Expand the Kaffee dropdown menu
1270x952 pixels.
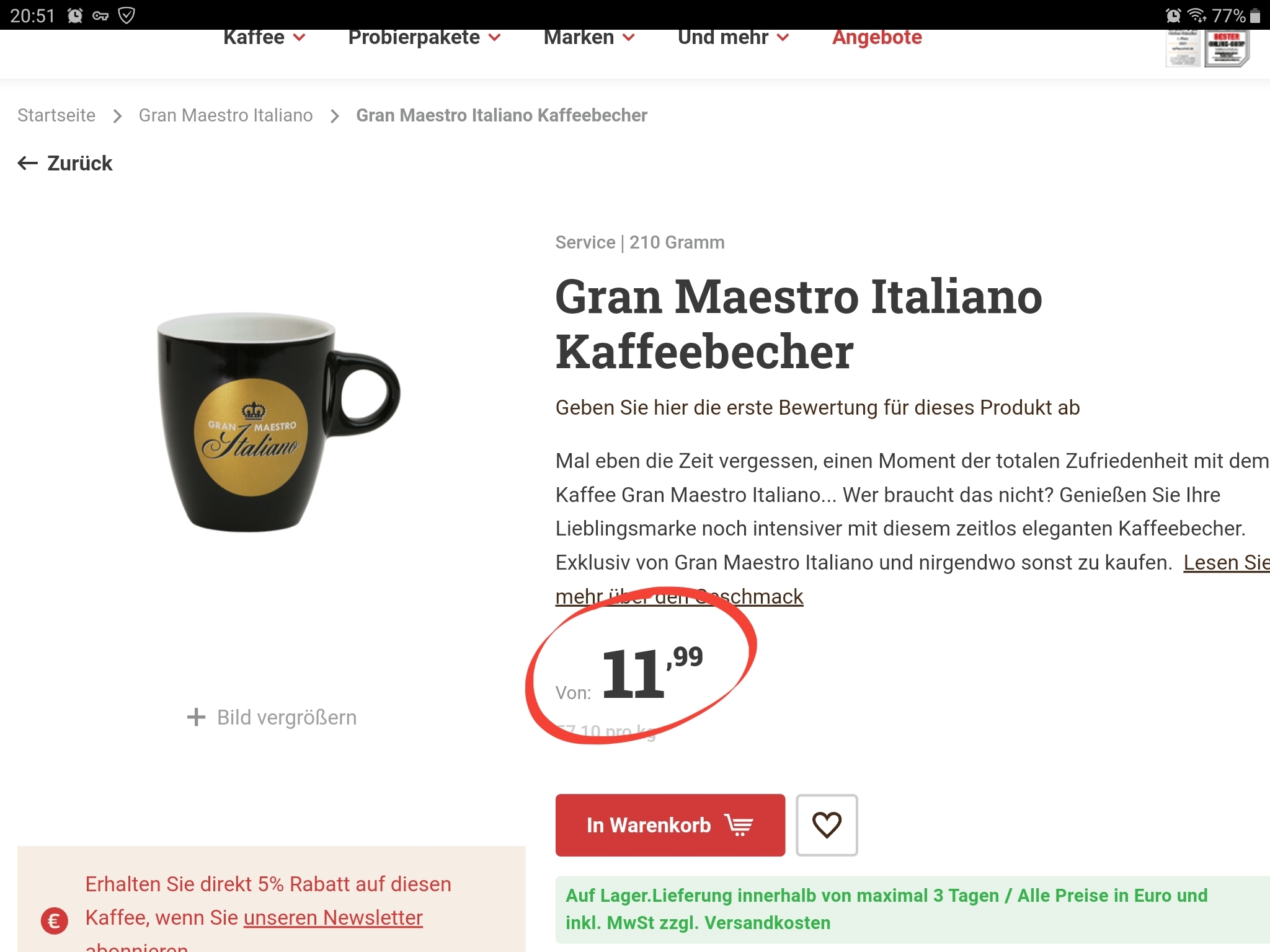[264, 38]
